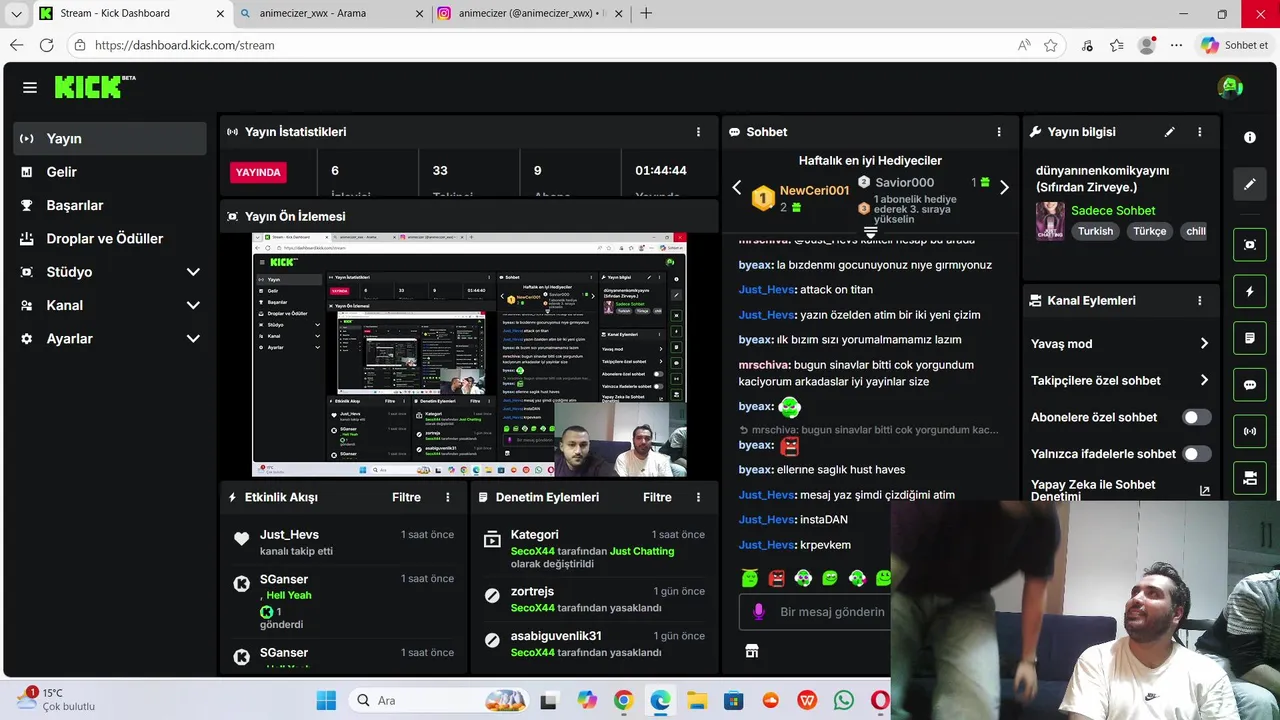Click the microphone icon in message box
This screenshot has width=1280, height=720.
759,611
